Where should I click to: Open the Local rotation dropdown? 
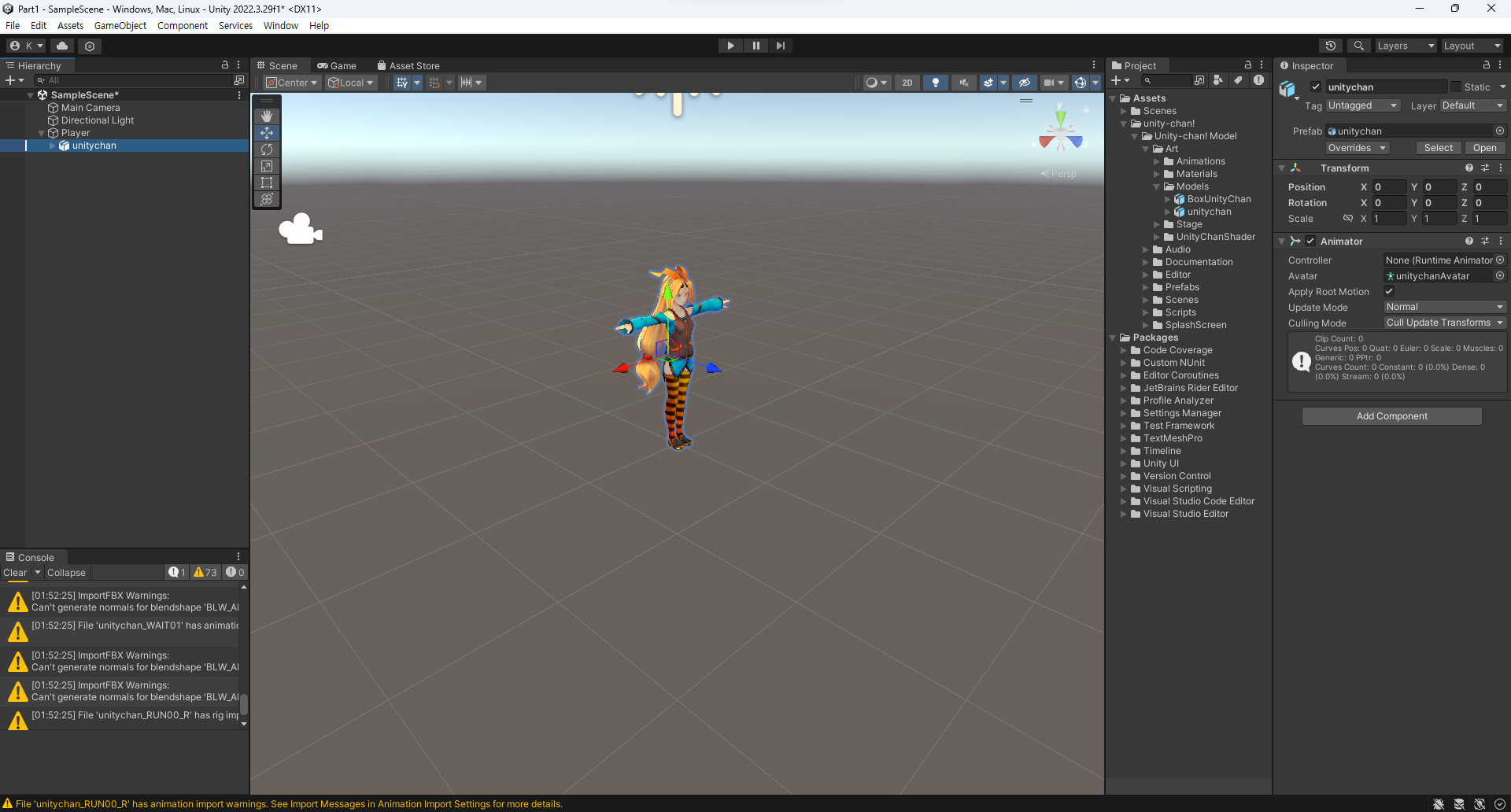coord(351,83)
